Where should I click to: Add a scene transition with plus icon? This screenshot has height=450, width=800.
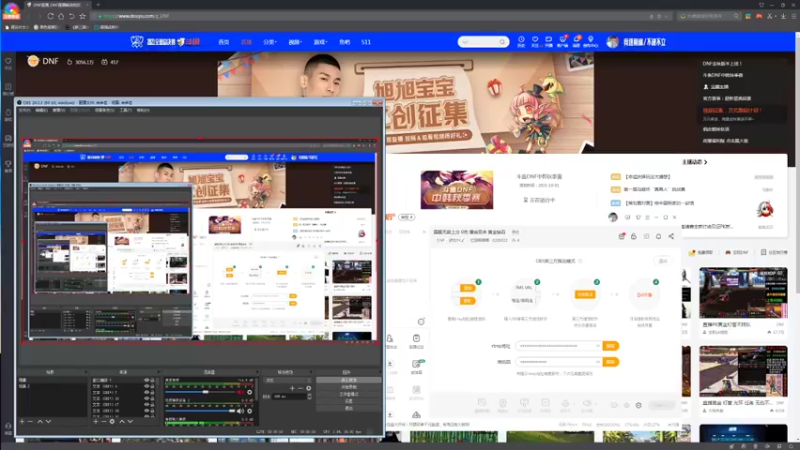(x=292, y=388)
